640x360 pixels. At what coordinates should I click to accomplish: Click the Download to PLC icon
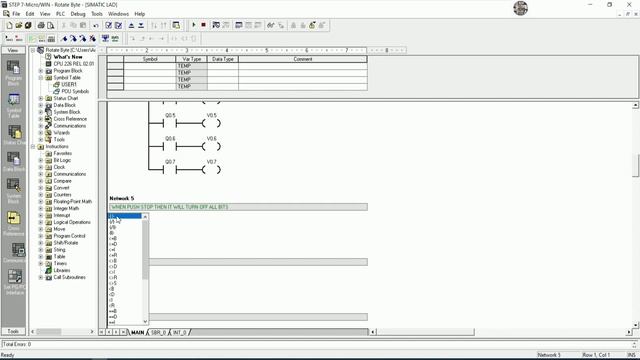click(x=141, y=25)
